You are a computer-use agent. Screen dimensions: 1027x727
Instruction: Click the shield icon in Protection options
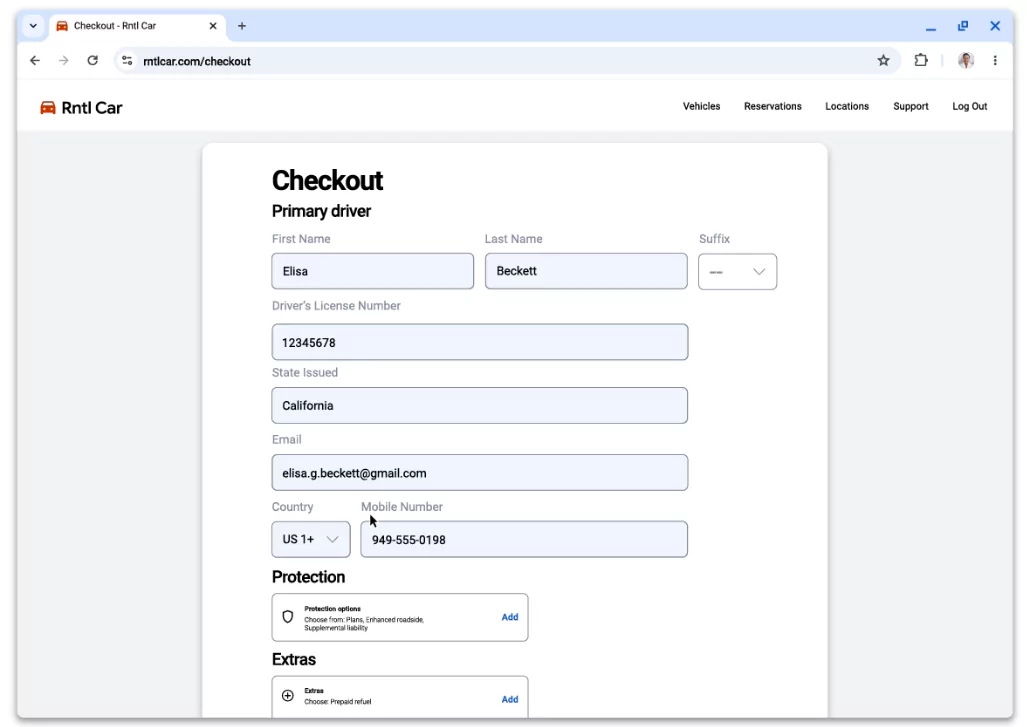288,617
